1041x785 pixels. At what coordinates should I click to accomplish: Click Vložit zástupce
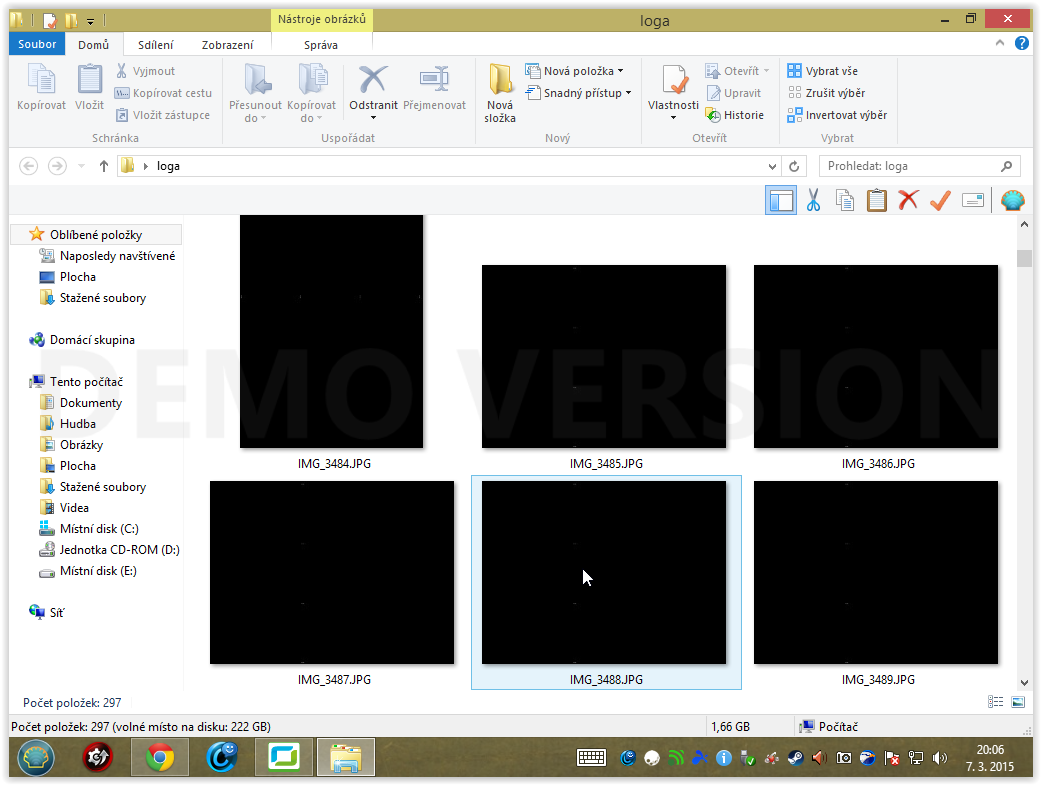click(x=163, y=115)
